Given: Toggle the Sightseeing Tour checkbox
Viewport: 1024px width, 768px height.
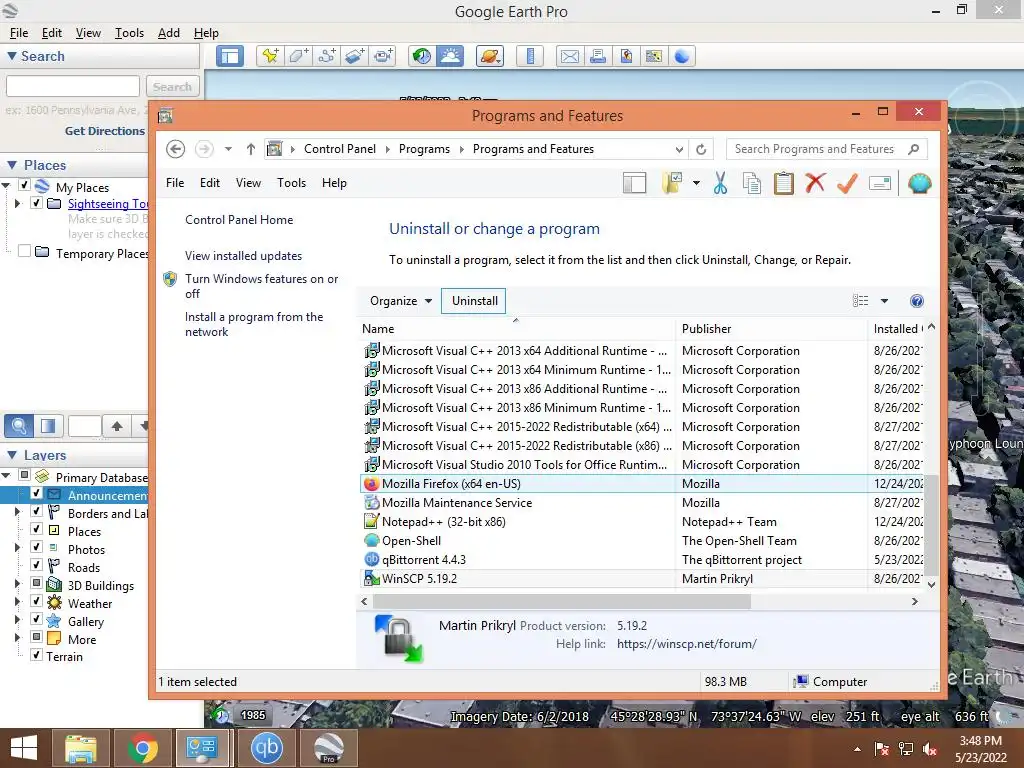Looking at the screenshot, I should [x=37, y=203].
